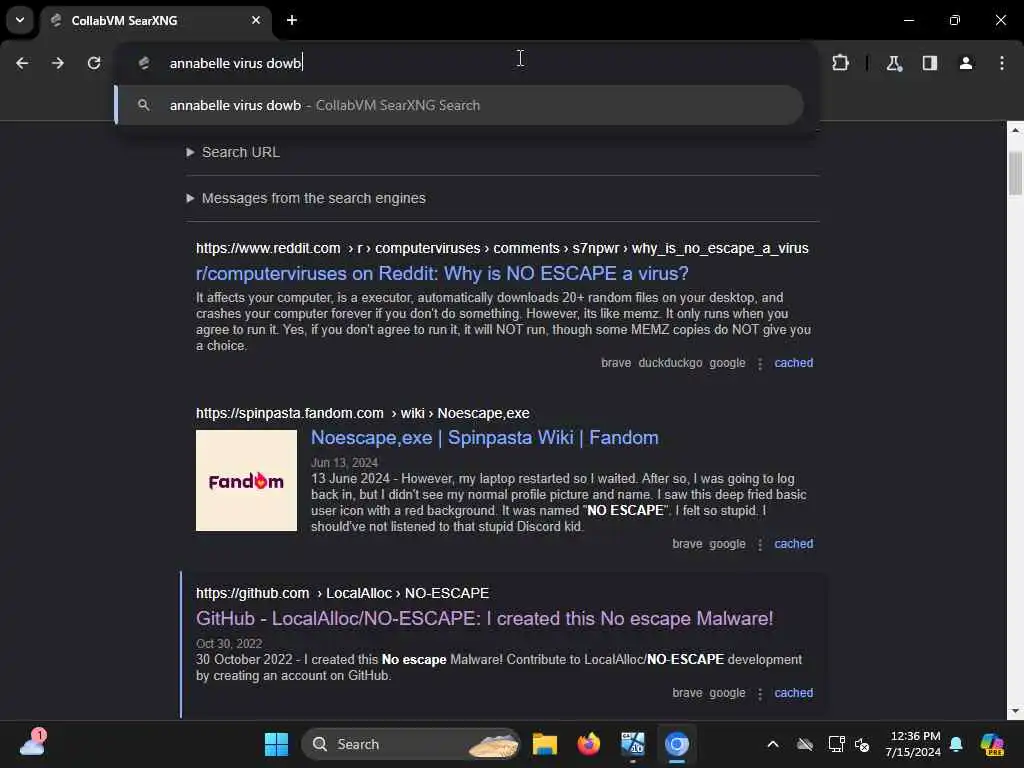This screenshot has width=1024, height=768.
Task: Launch Firefox from the taskbar
Action: click(x=588, y=744)
